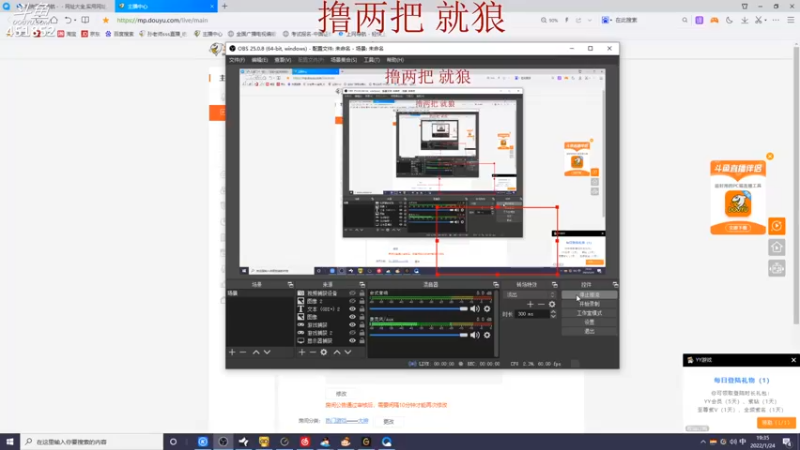This screenshot has width=800, height=450.
Task: Pop out the Controls dock panel
Action: point(615,284)
